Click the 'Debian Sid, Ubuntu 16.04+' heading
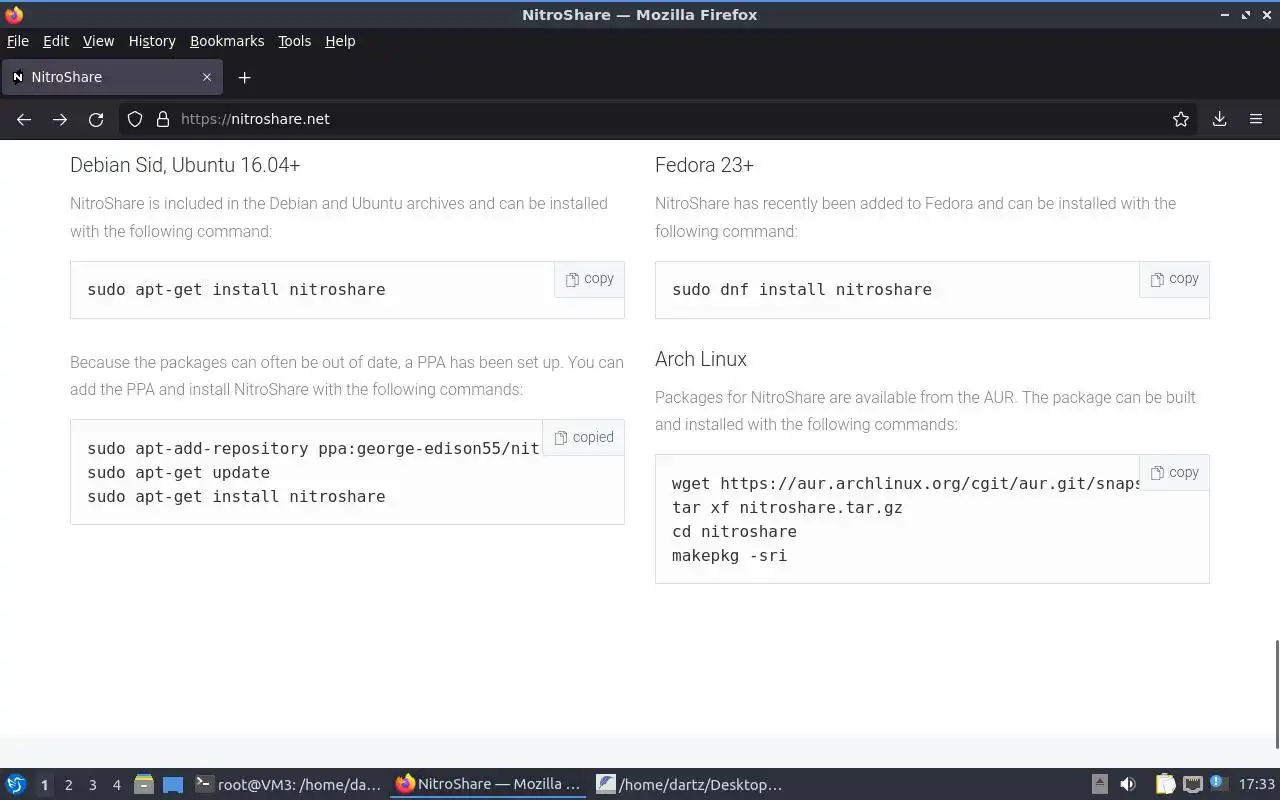This screenshot has width=1280, height=800. tap(185, 165)
